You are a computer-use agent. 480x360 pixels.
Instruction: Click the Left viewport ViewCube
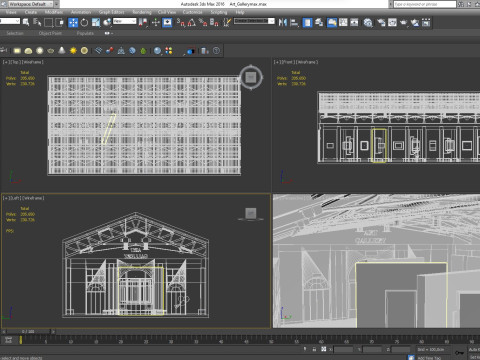(x=251, y=214)
